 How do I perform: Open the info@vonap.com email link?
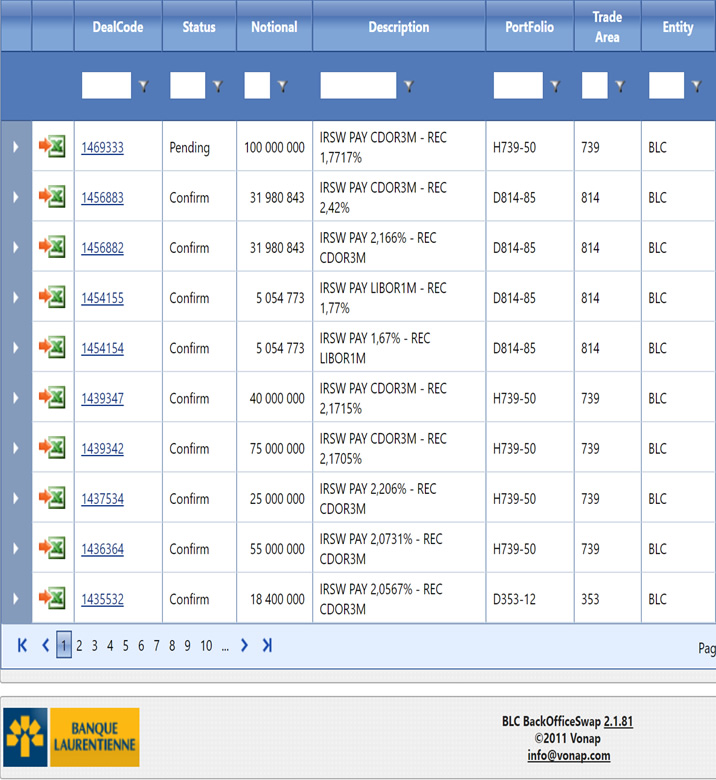(569, 756)
